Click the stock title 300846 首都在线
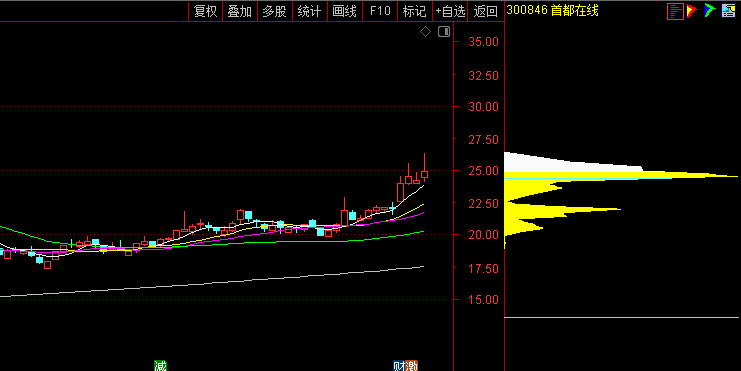Image resolution: width=741 pixels, height=371 pixels. pos(552,10)
